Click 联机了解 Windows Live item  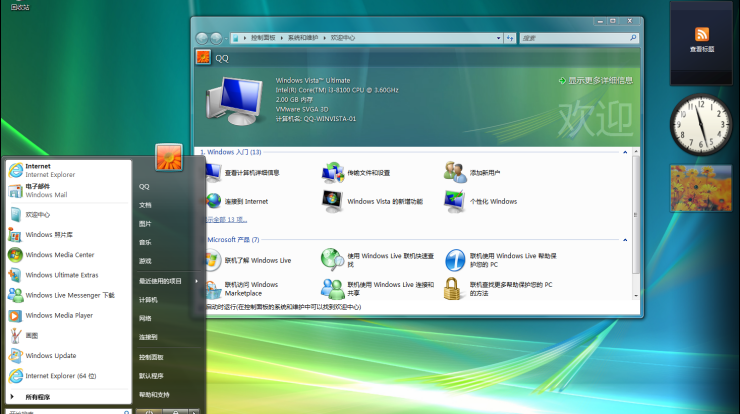249,260
